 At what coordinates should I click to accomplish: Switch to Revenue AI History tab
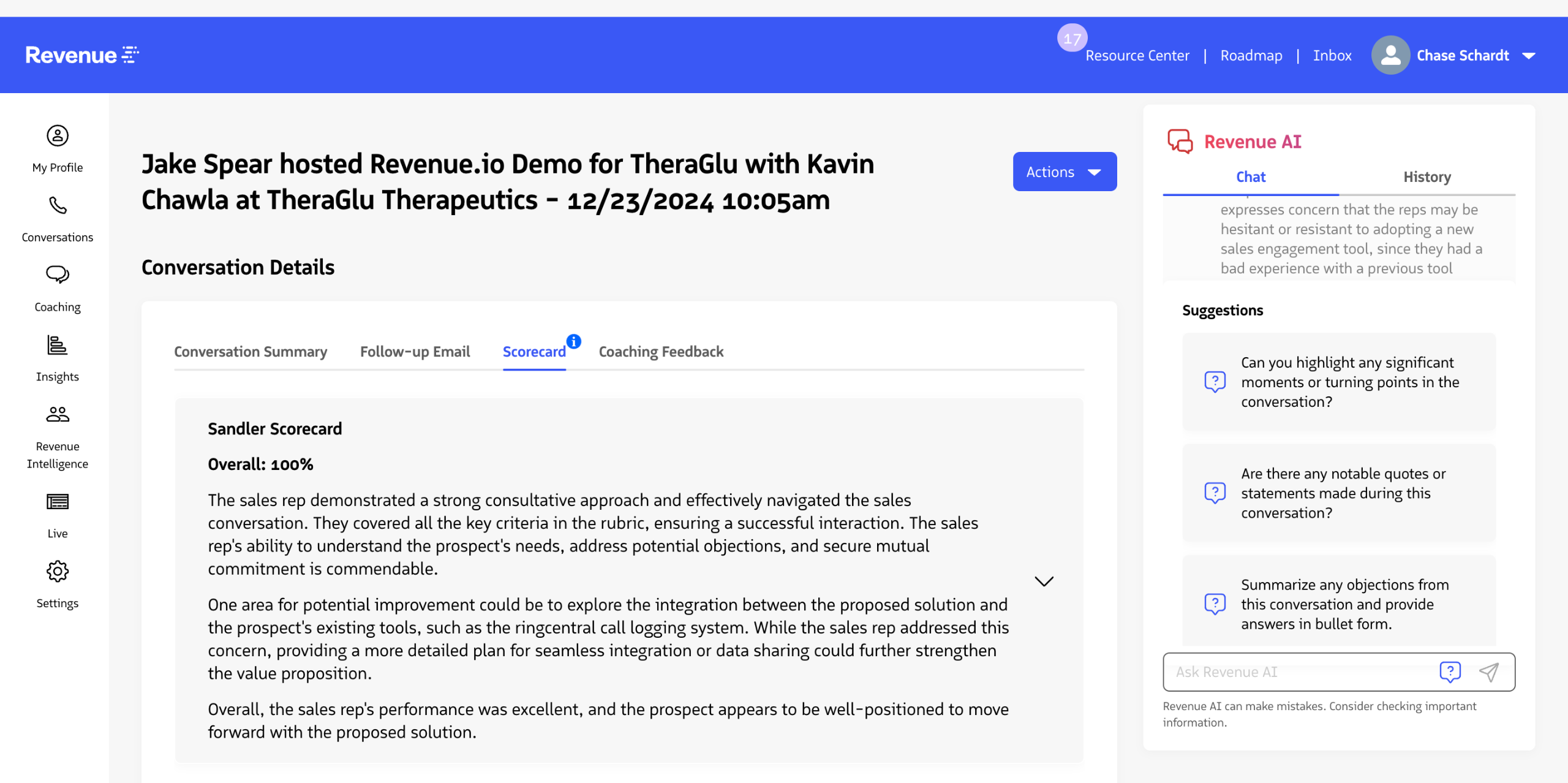(1427, 177)
